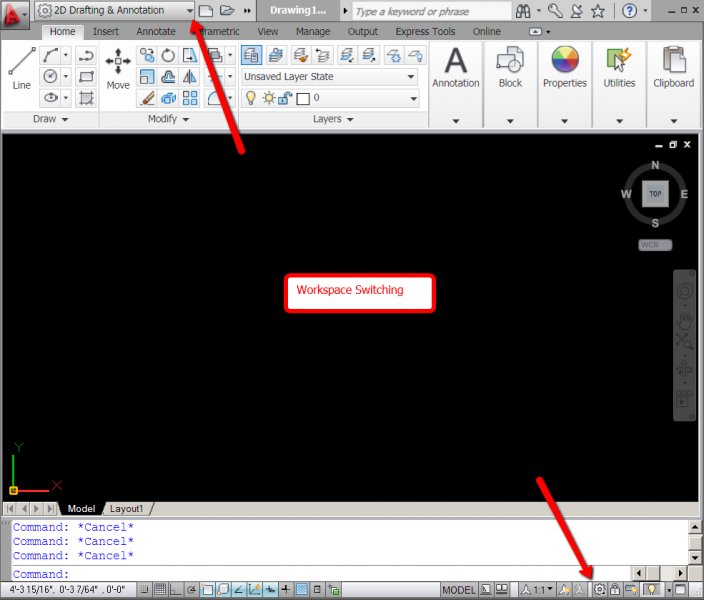Choose the Rotate tool
Image resolution: width=704 pixels, height=600 pixels.
pyautogui.click(x=168, y=56)
